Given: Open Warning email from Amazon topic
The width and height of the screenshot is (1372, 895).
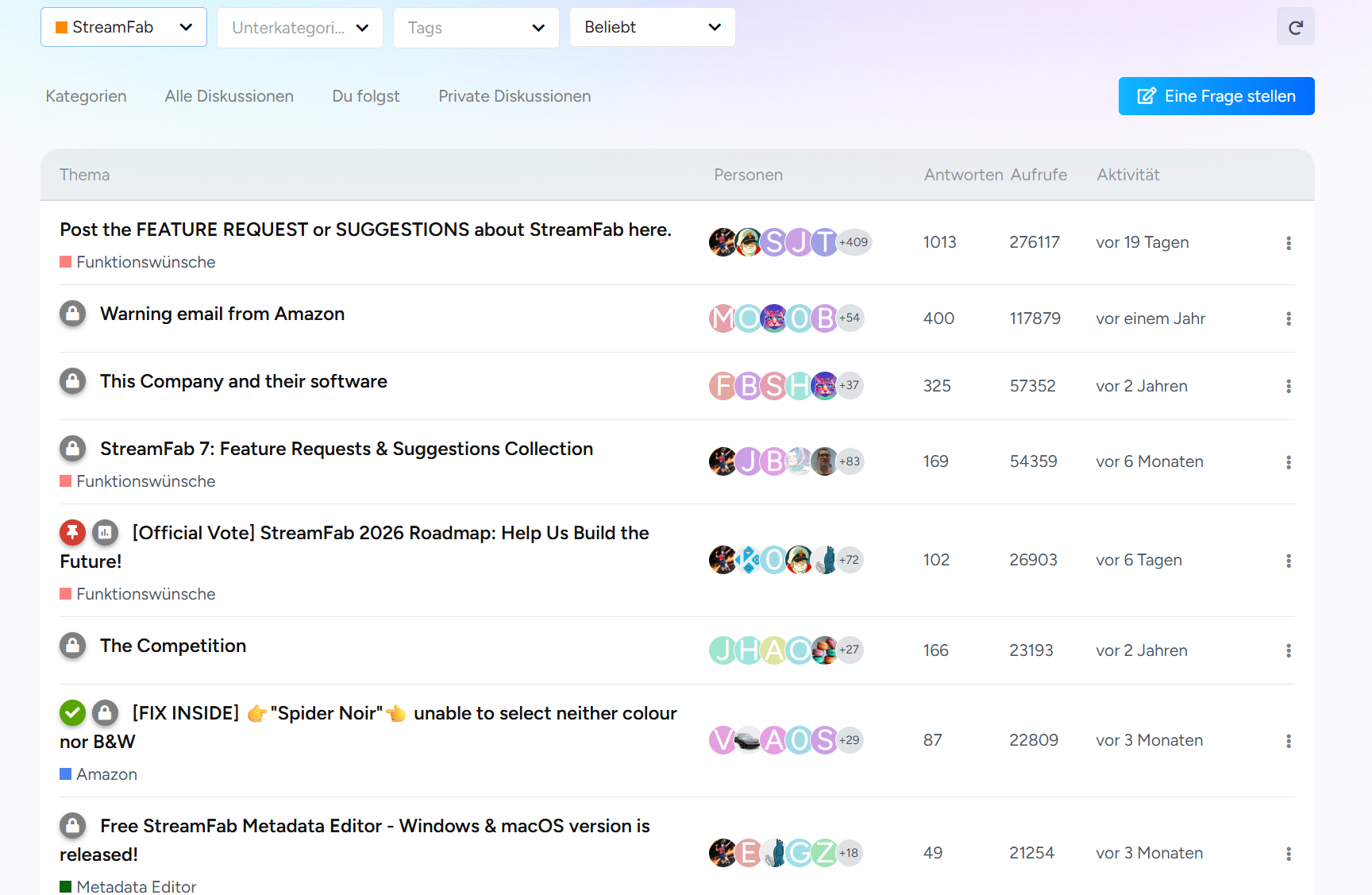Looking at the screenshot, I should [x=222, y=314].
